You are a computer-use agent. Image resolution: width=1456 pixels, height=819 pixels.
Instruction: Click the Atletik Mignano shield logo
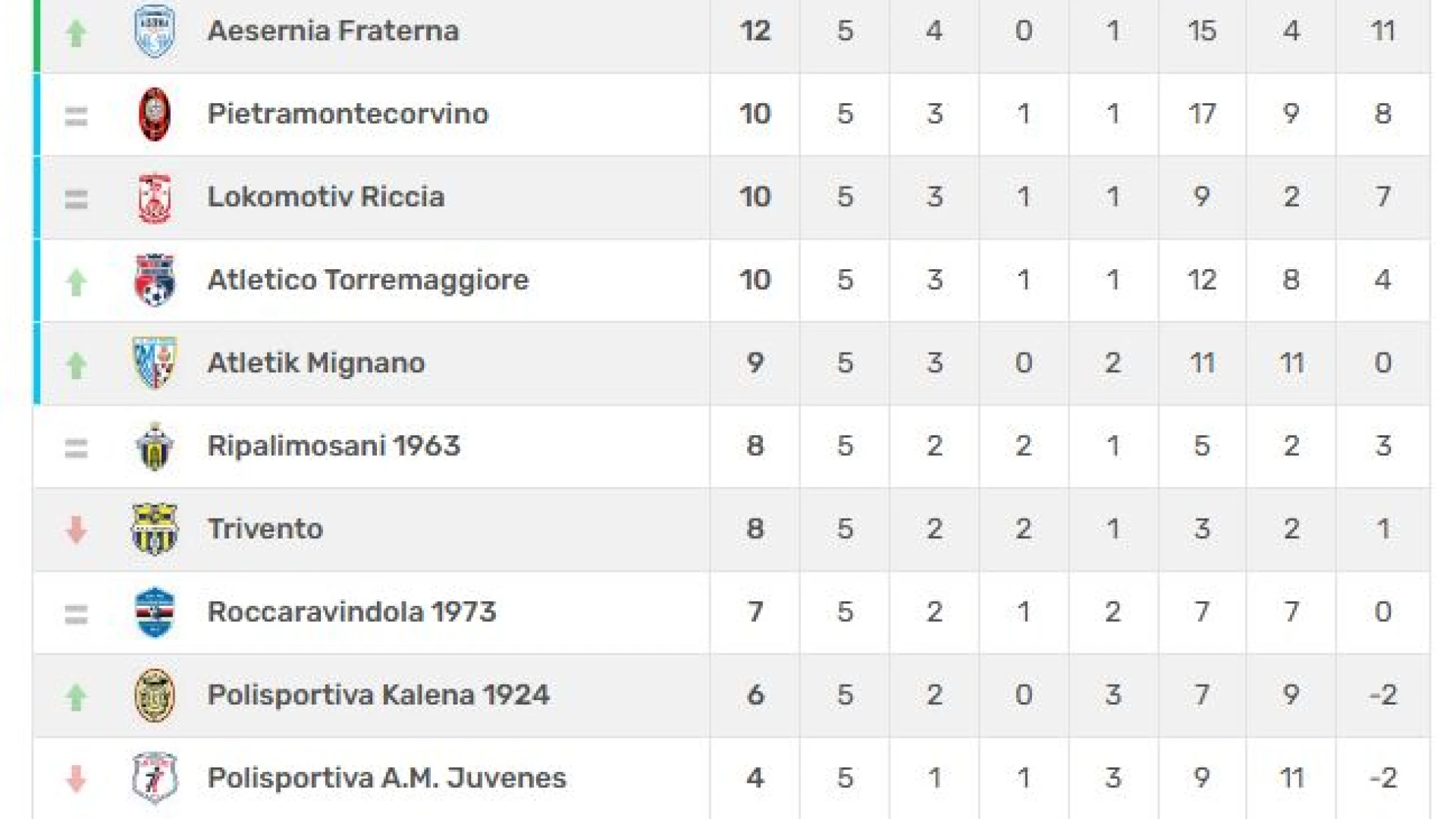(155, 363)
